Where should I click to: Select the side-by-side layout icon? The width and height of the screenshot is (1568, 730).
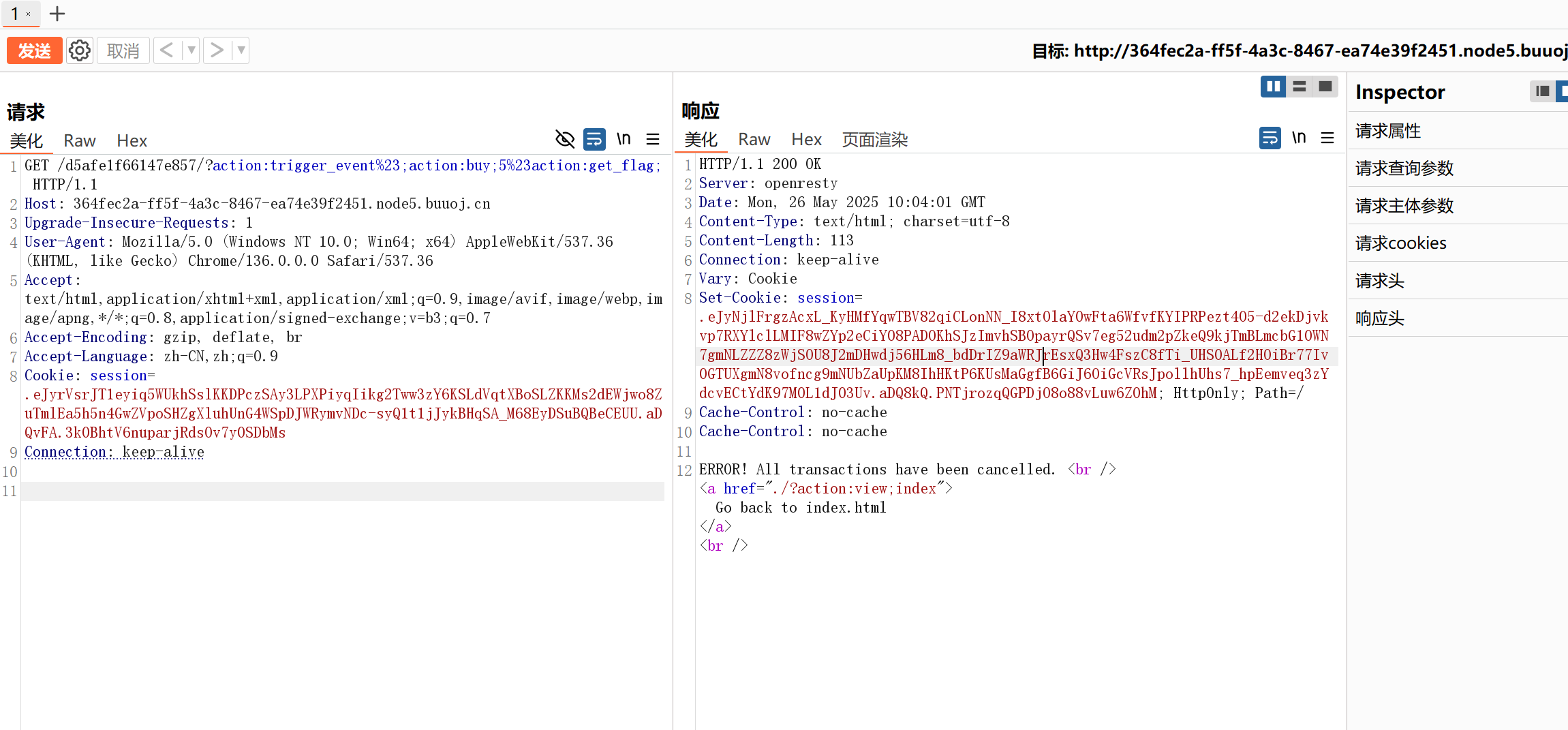point(1272,87)
